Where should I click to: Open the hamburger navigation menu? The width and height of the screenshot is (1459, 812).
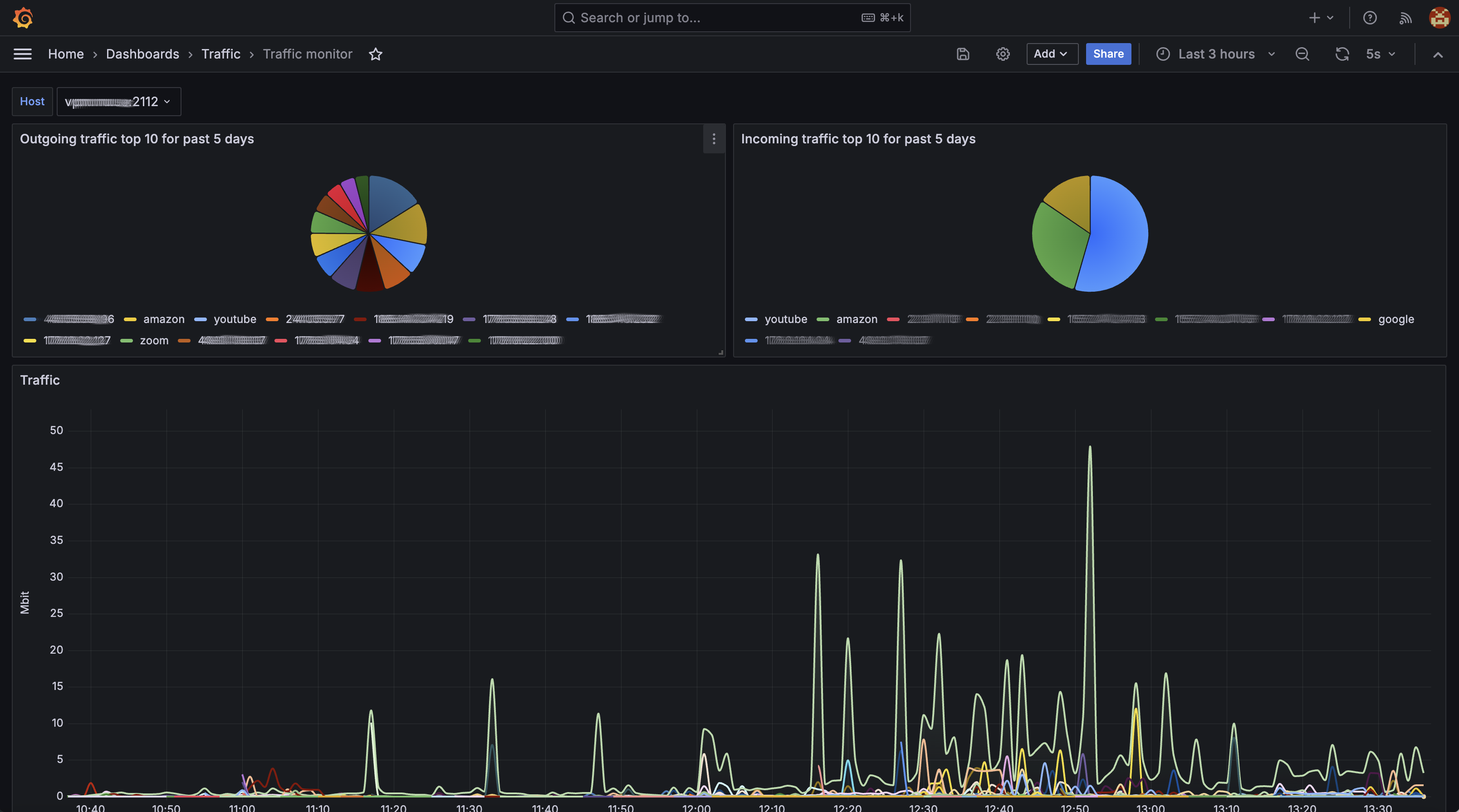(23, 54)
